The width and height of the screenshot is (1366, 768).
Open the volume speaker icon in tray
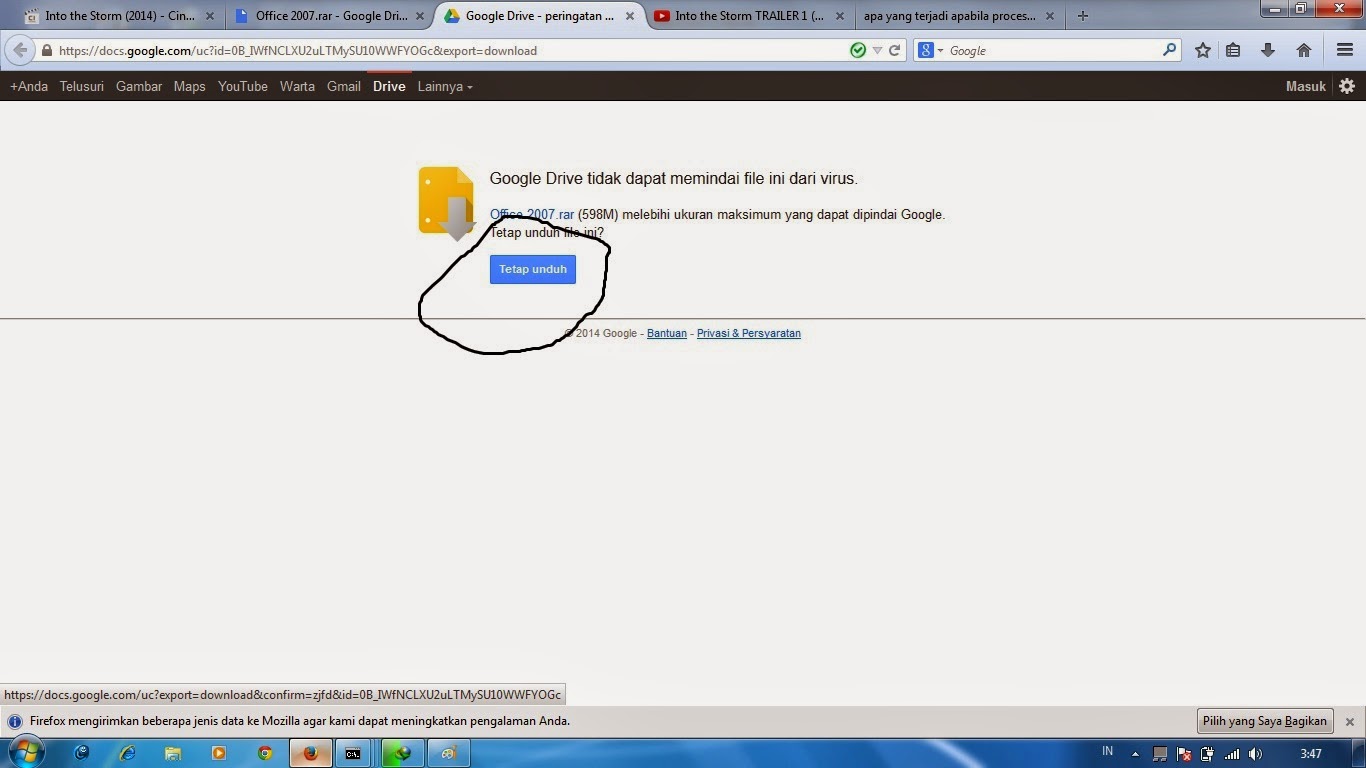tap(1255, 754)
